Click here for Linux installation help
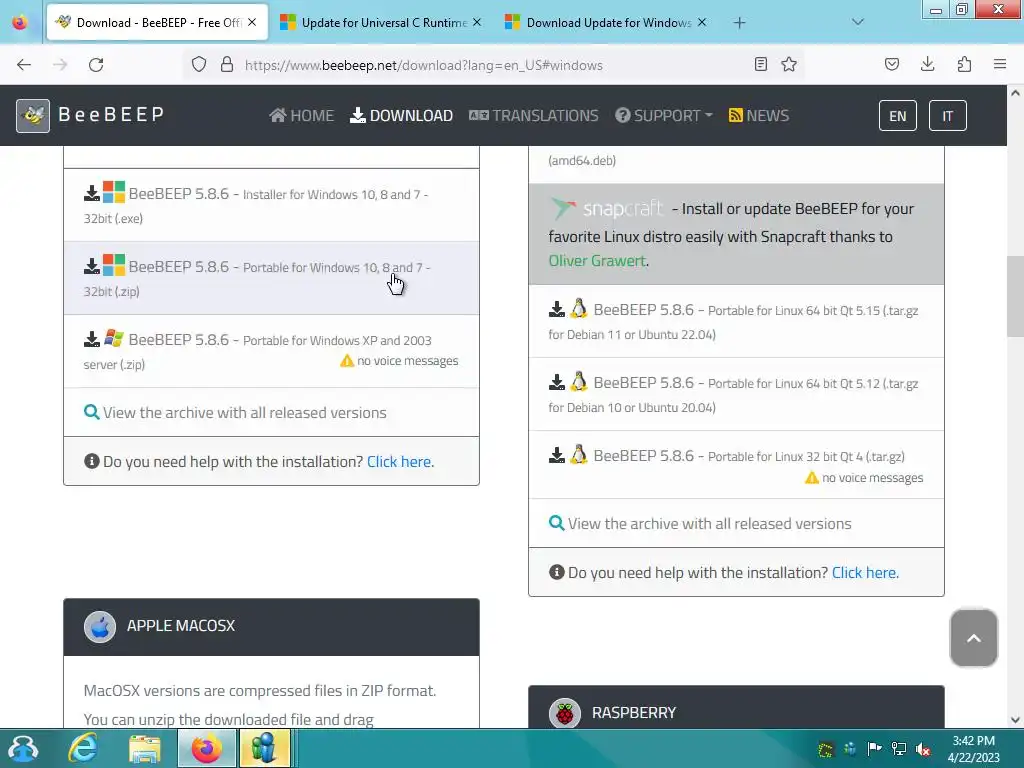The image size is (1024, 768). (865, 573)
